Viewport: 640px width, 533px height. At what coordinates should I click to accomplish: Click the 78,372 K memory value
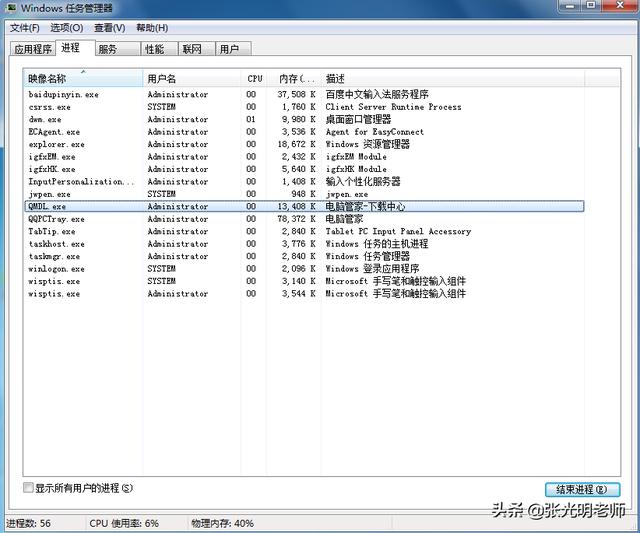pyautogui.click(x=296, y=219)
